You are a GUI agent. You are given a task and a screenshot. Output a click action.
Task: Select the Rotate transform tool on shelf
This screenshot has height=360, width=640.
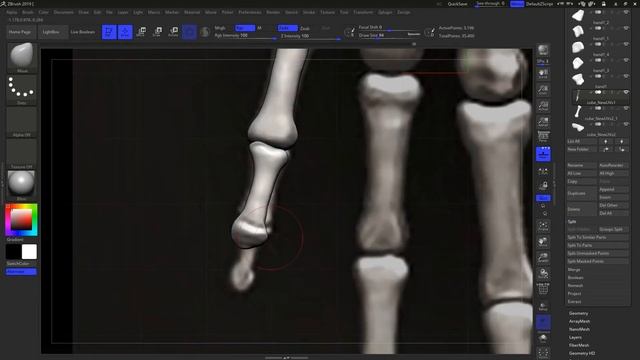173,32
